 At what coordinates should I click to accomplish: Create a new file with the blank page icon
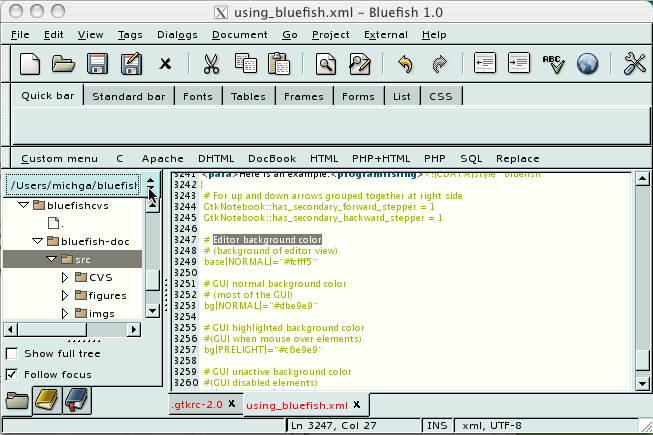tap(30, 64)
